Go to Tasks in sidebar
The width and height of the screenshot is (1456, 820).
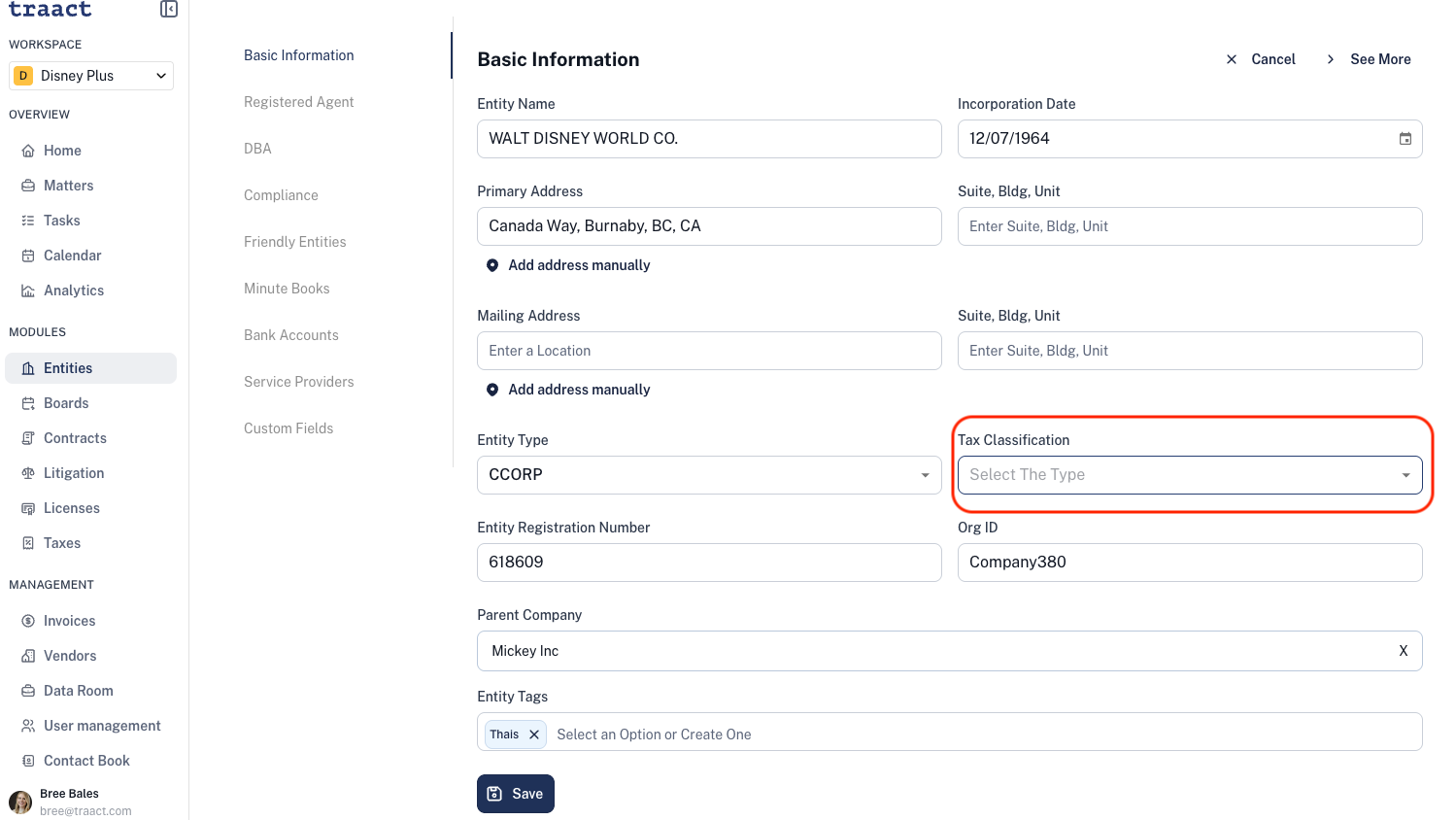point(62,221)
